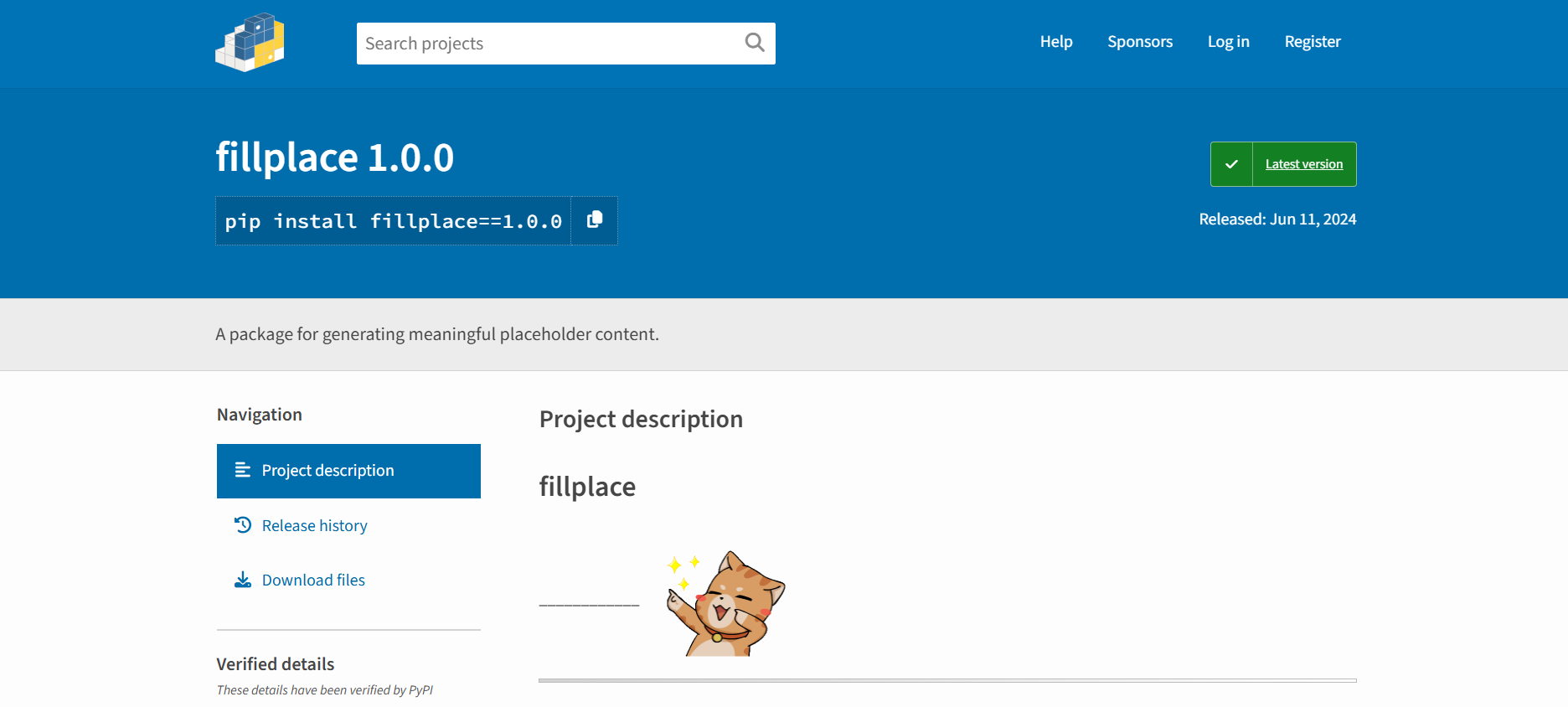Open the Sponsors page
Screen dimensions: 1568x707
1140,42
